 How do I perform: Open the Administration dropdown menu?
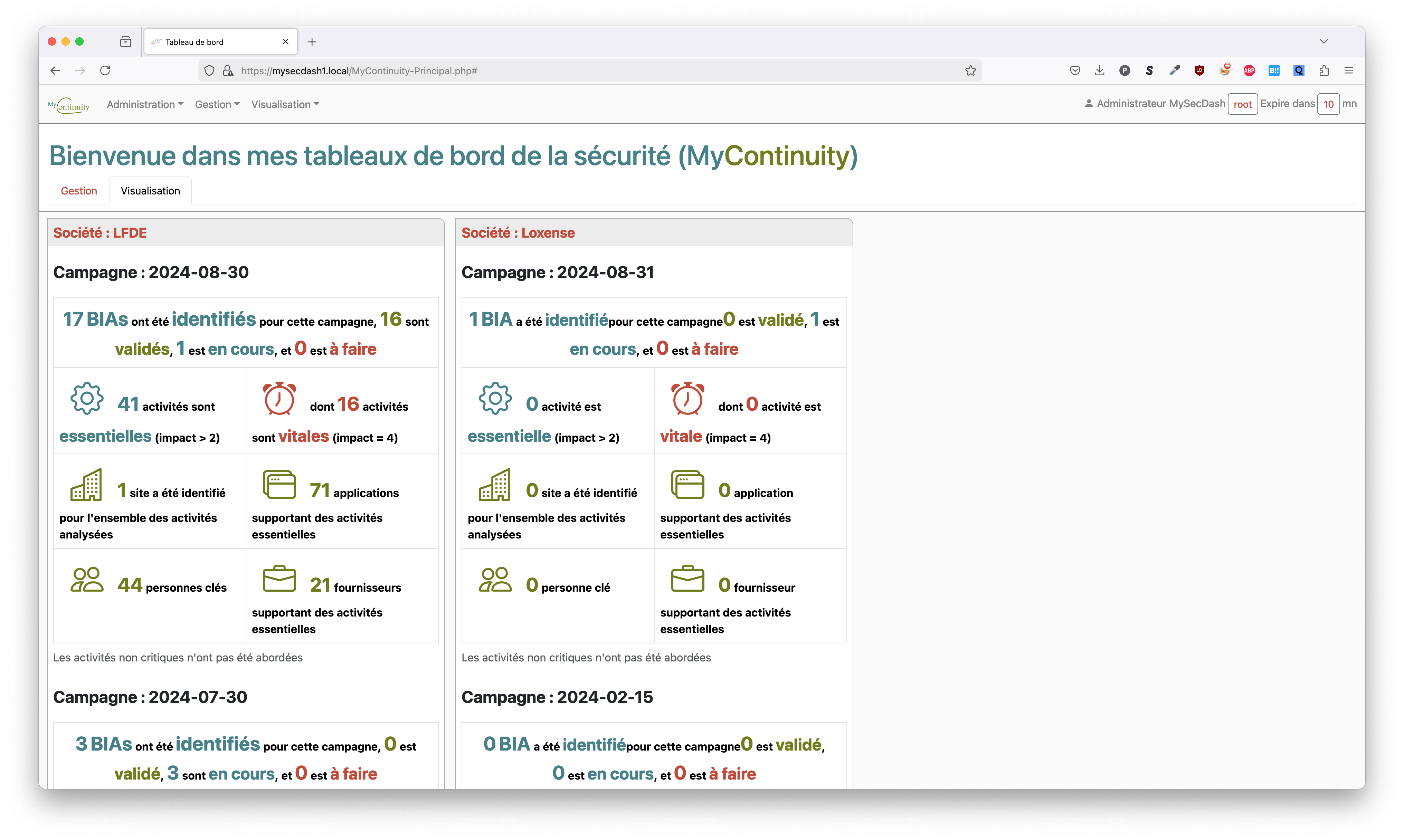pos(145,104)
